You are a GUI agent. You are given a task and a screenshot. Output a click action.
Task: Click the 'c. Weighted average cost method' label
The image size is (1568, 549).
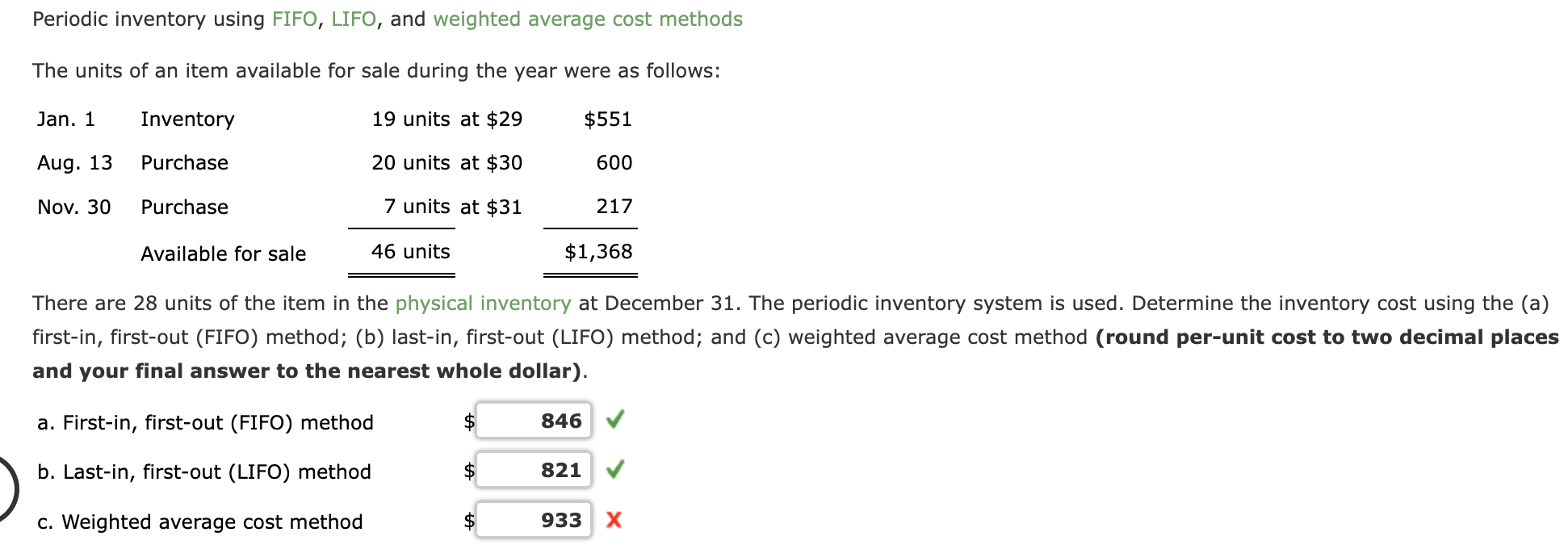(x=200, y=522)
